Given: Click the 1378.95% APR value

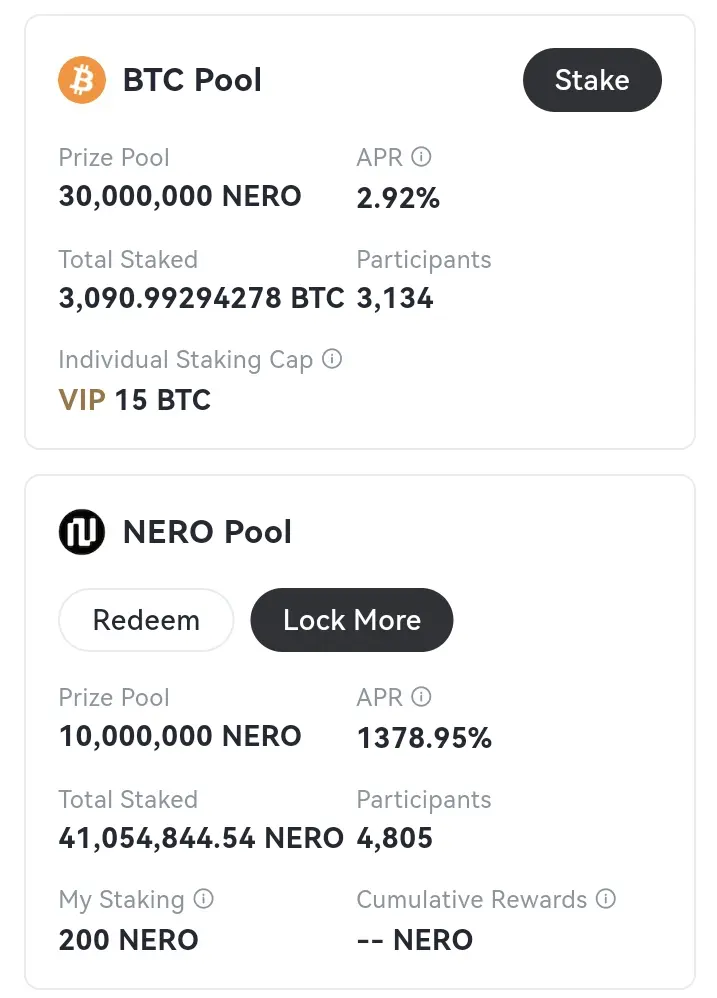Looking at the screenshot, I should coord(424,738).
